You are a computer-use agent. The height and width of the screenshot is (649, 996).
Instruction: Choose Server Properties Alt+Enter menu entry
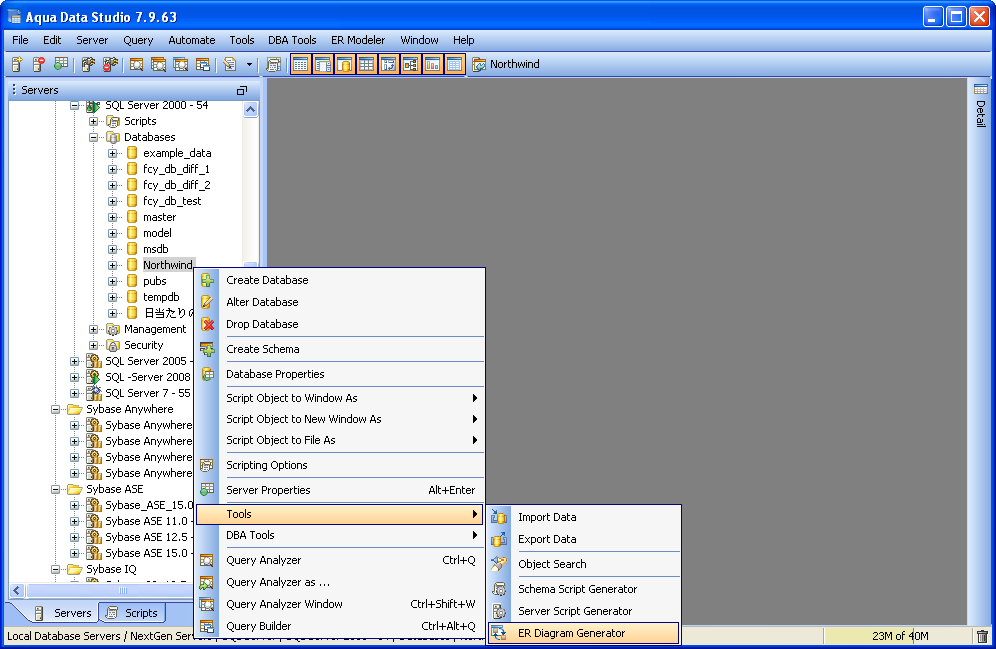(340, 490)
